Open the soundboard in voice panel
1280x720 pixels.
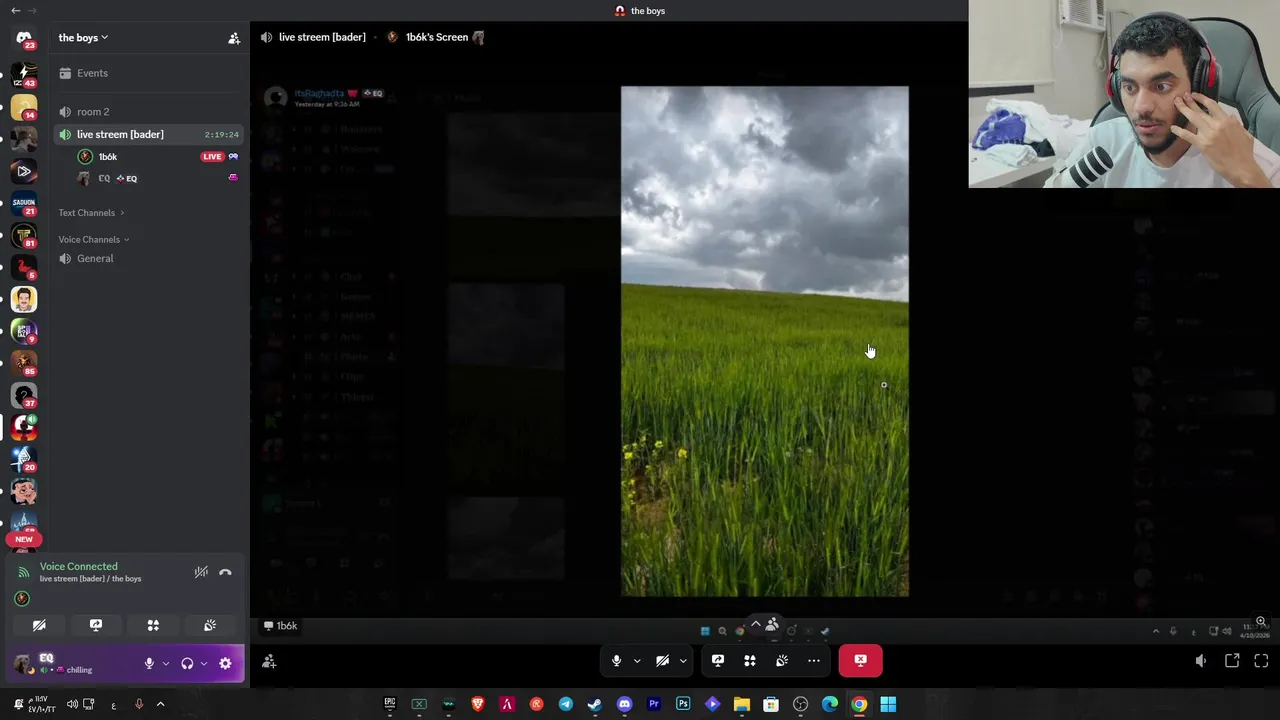coord(210,625)
